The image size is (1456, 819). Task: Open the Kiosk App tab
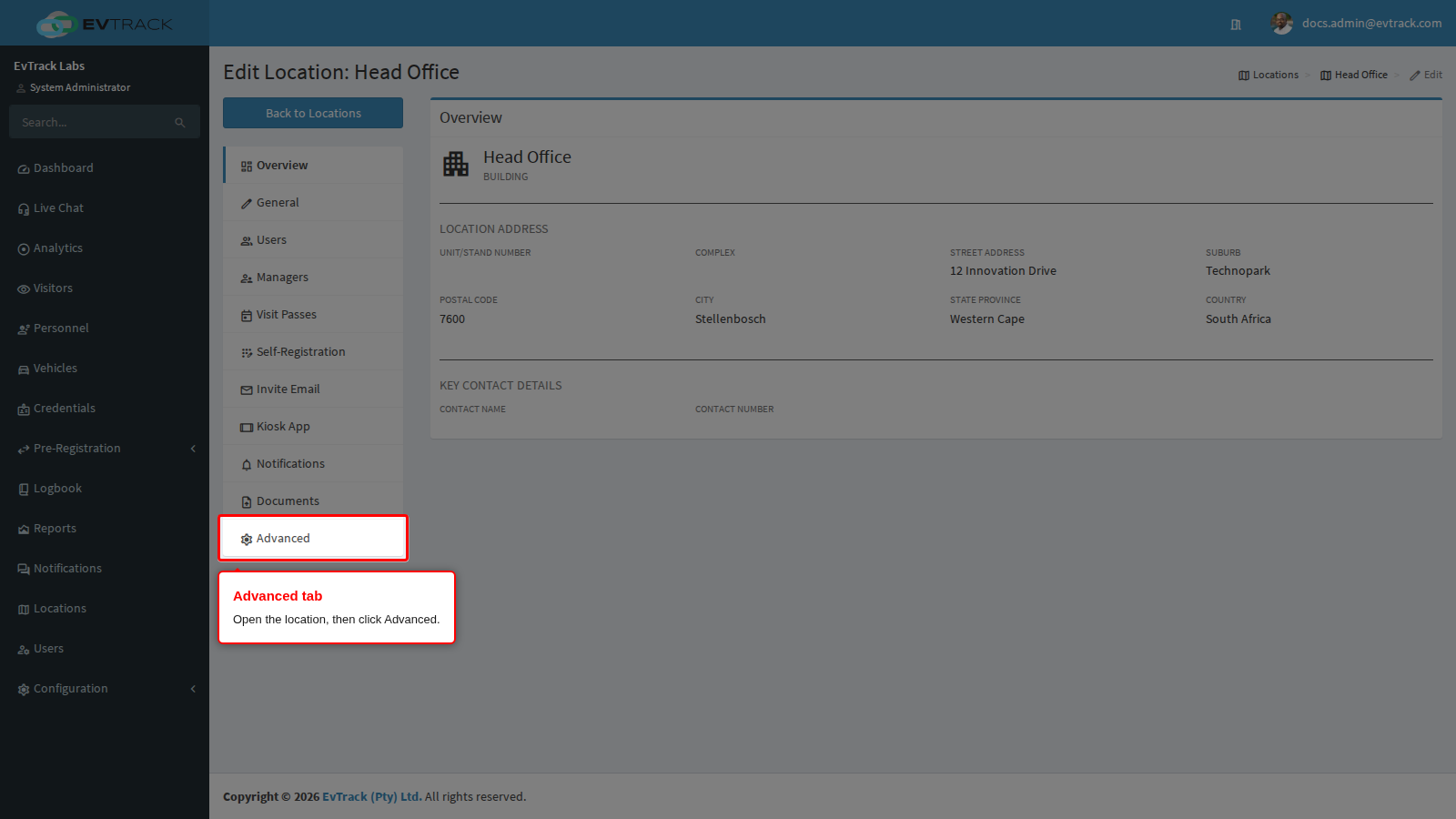coord(313,427)
